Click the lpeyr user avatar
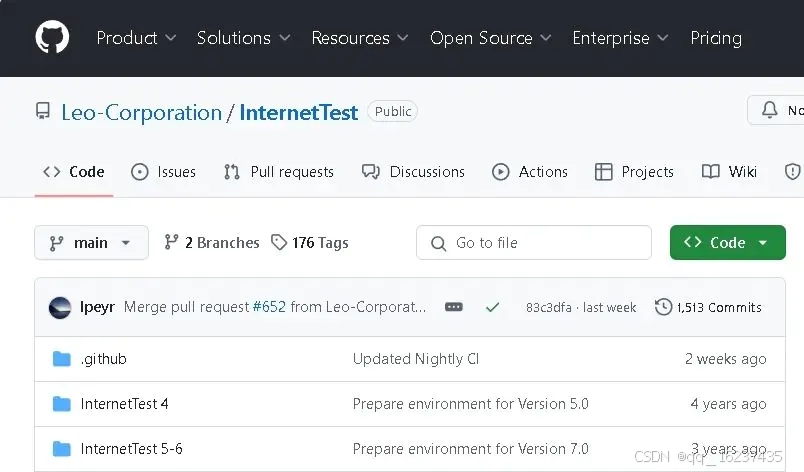 (60, 307)
